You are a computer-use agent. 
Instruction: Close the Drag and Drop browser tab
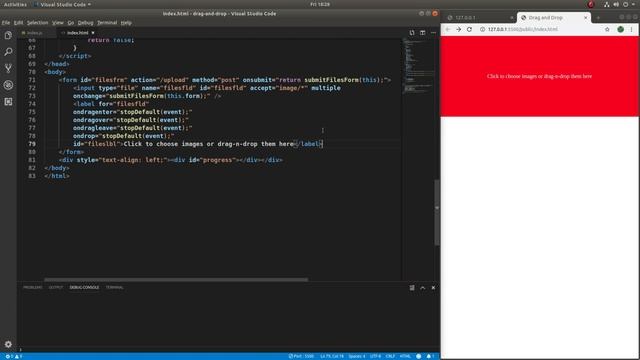tap(585, 18)
